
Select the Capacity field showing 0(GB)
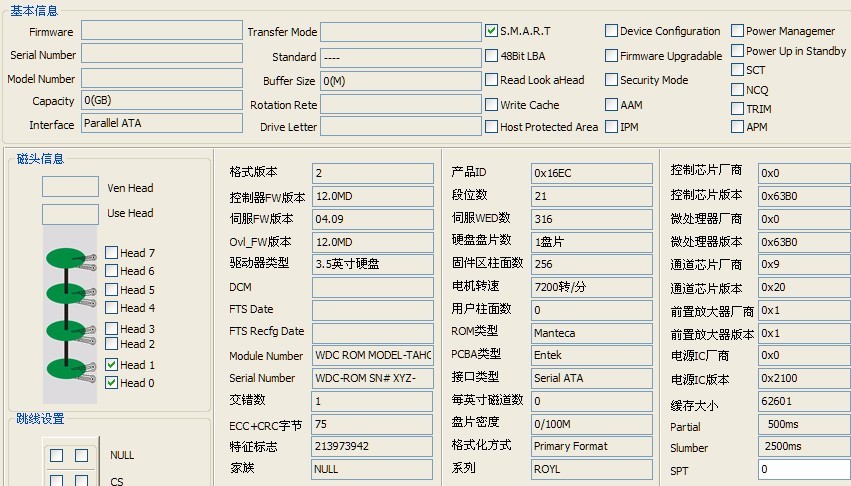(162, 100)
